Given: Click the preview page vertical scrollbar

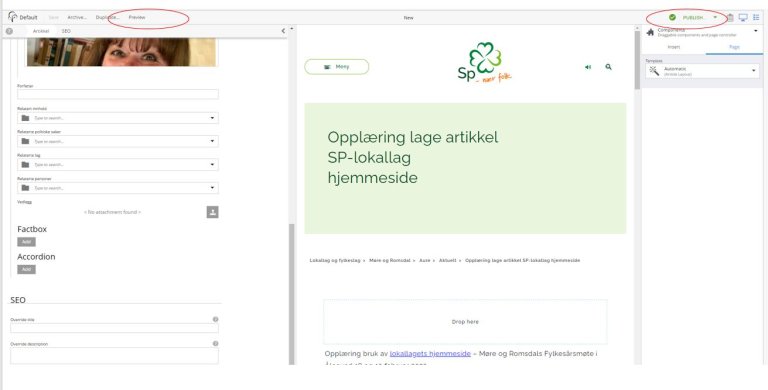Looking at the screenshot, I should point(637,59).
